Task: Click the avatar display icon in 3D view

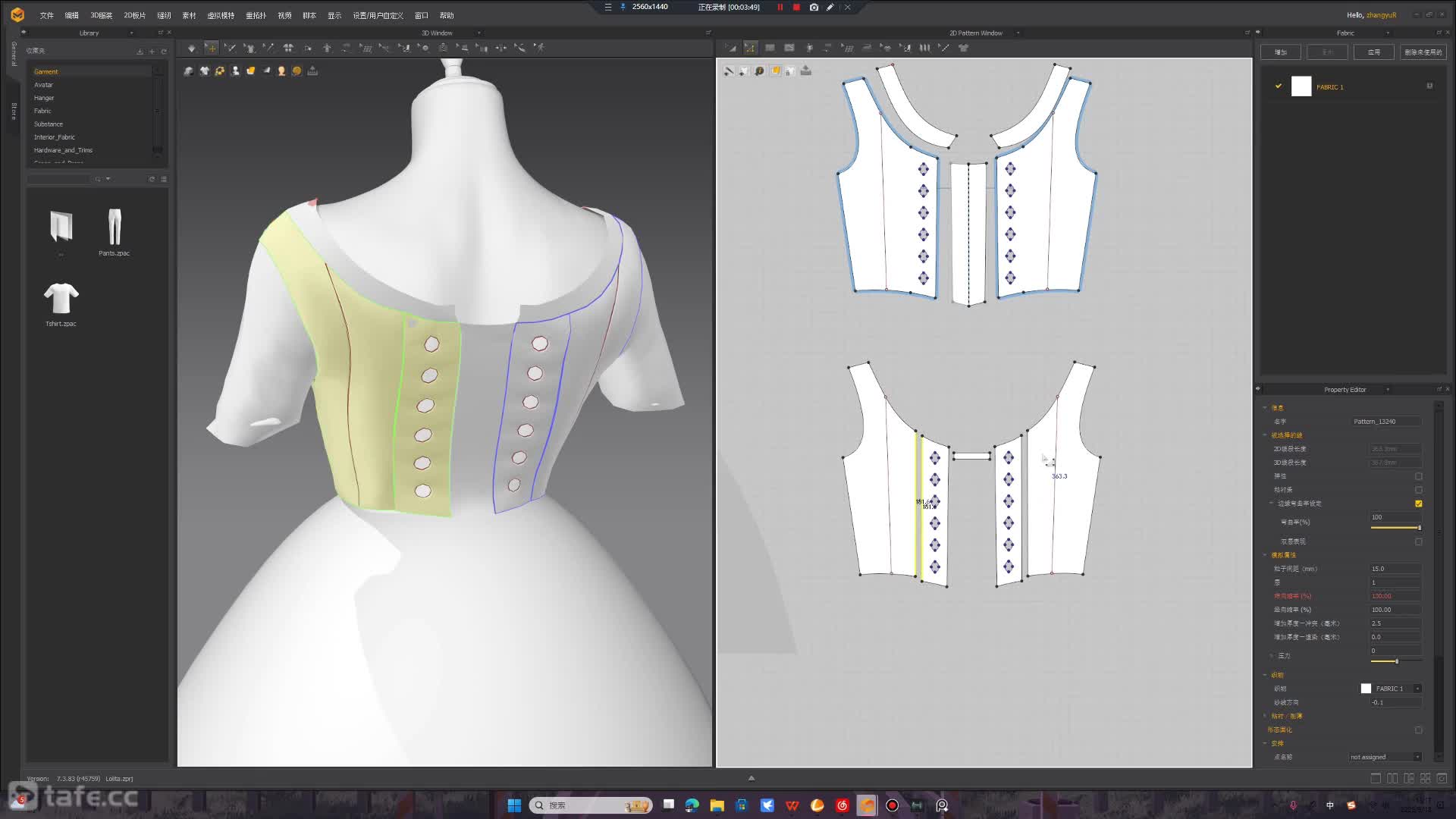Action: click(235, 71)
